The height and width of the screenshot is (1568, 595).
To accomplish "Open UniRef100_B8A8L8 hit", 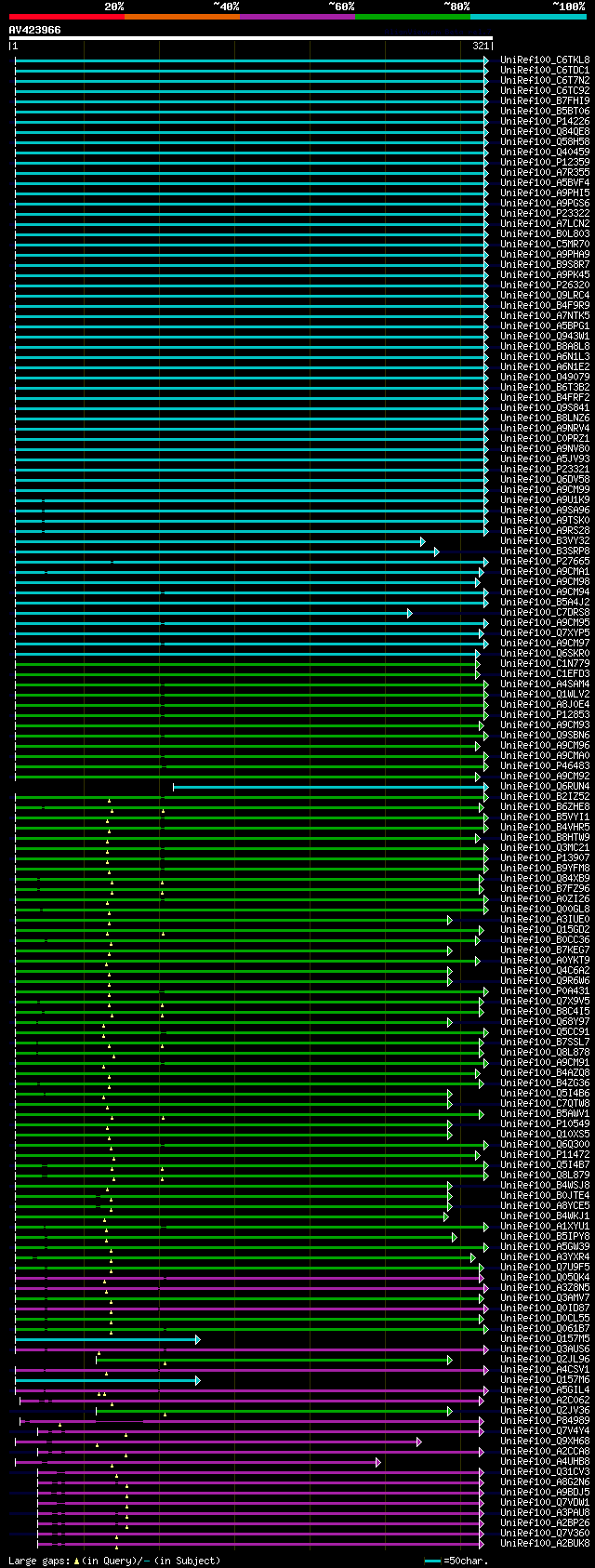I will click(x=545, y=346).
